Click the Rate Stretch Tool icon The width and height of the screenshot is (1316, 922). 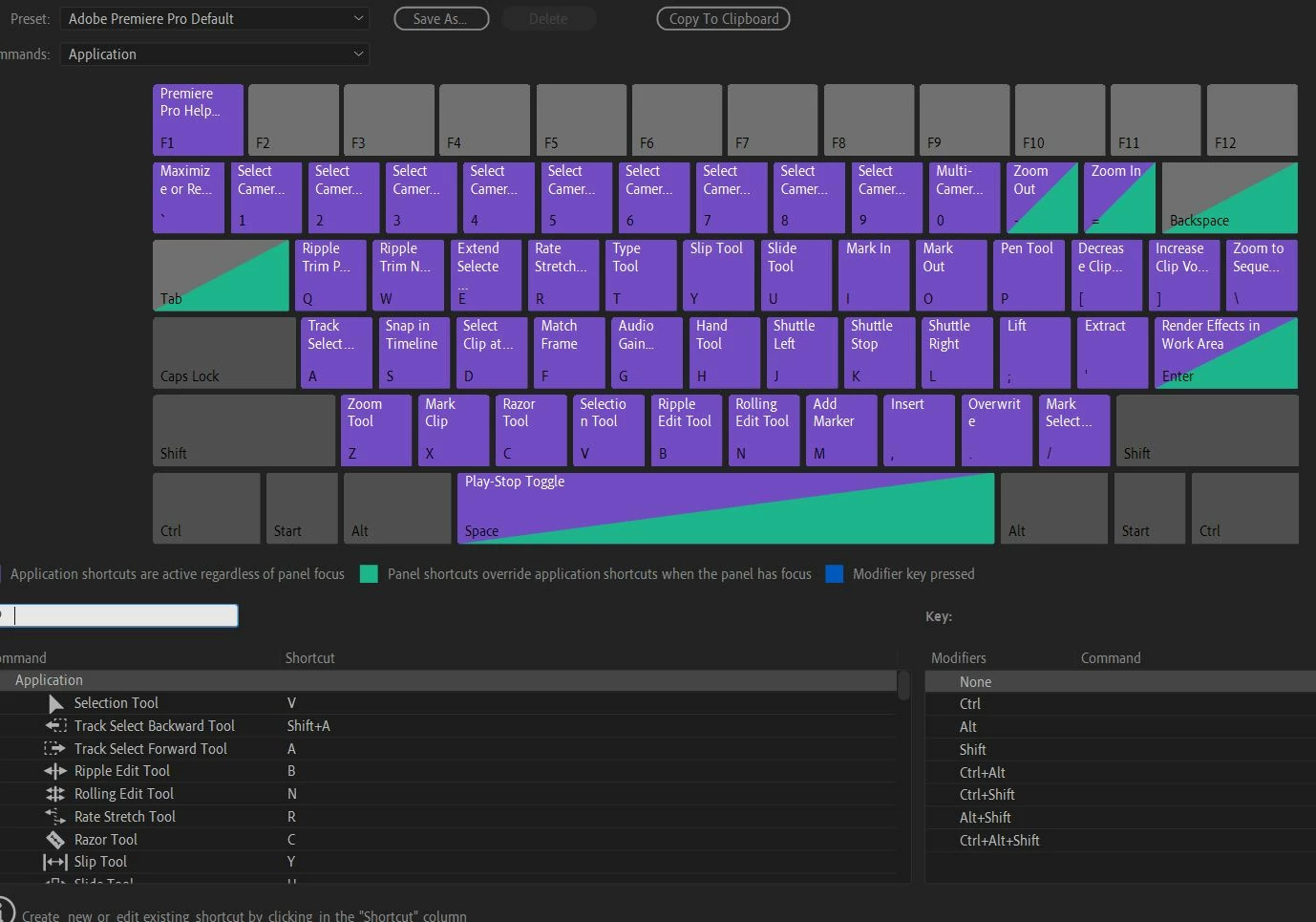tap(55, 817)
